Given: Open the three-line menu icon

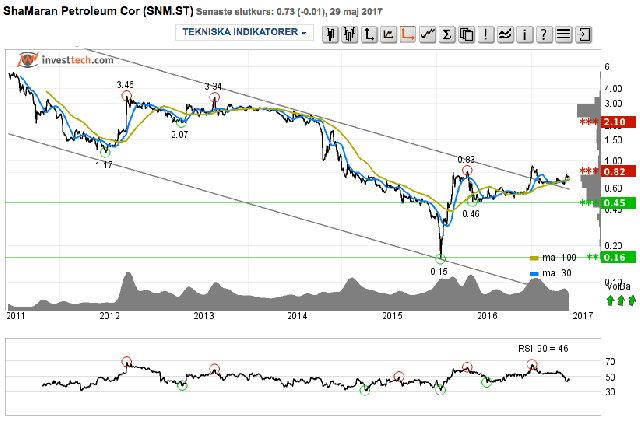Looking at the screenshot, I should (564, 35).
